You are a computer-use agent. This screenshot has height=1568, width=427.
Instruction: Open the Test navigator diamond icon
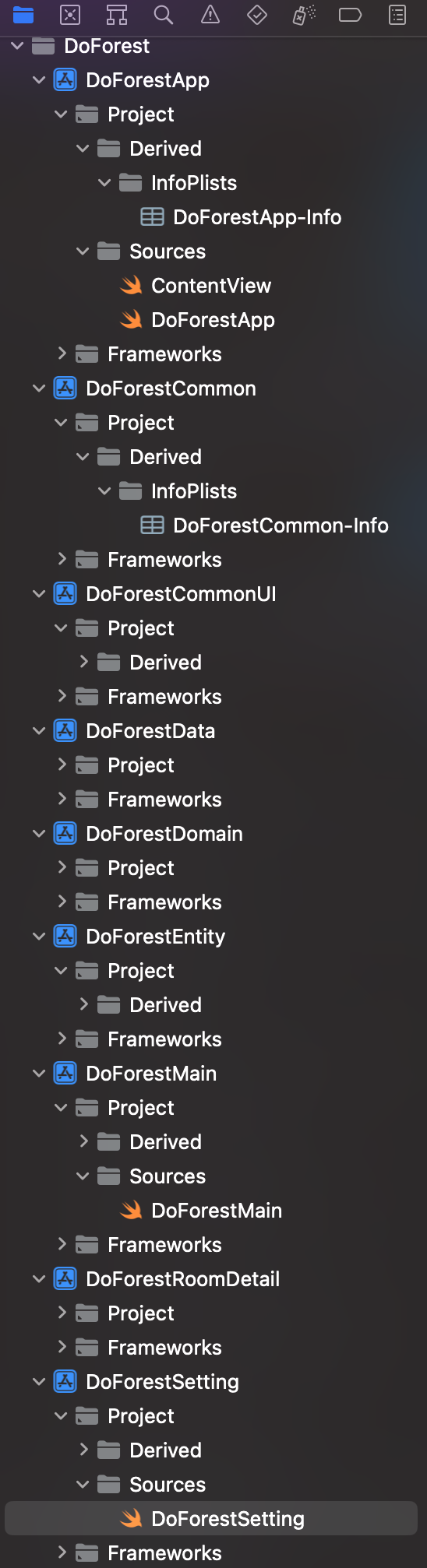(257, 15)
